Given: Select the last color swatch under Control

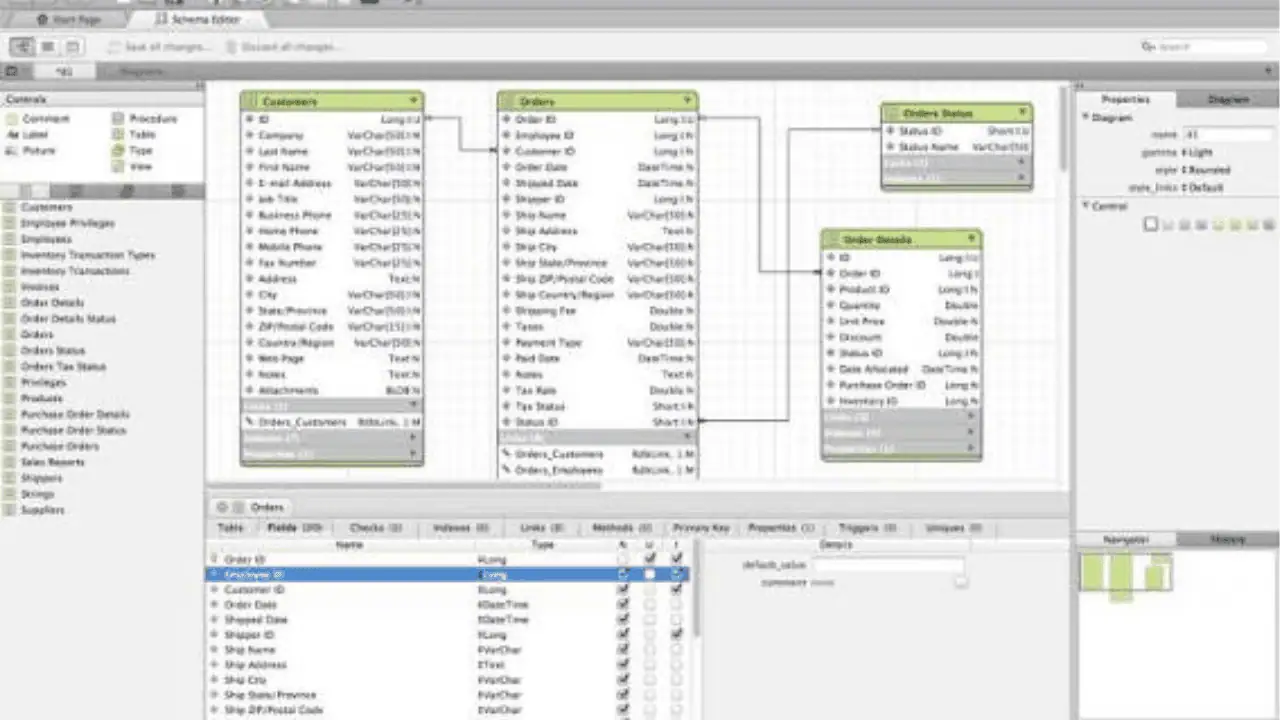Looking at the screenshot, I should 1268,225.
